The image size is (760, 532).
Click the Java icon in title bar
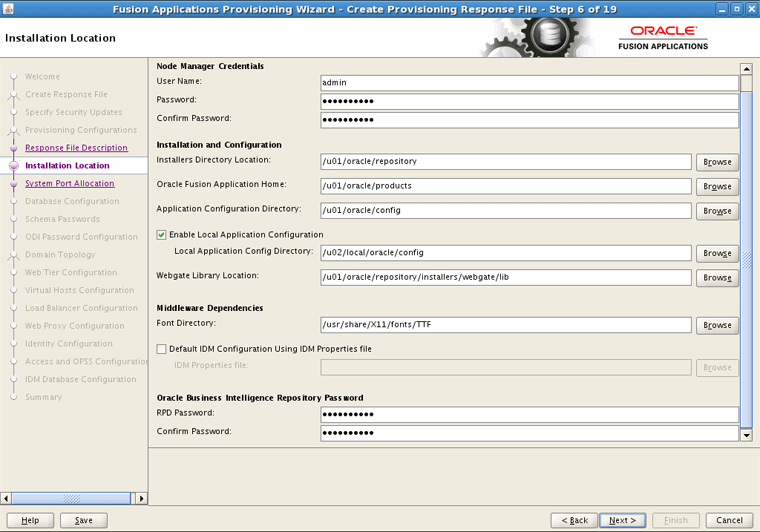tap(8, 8)
